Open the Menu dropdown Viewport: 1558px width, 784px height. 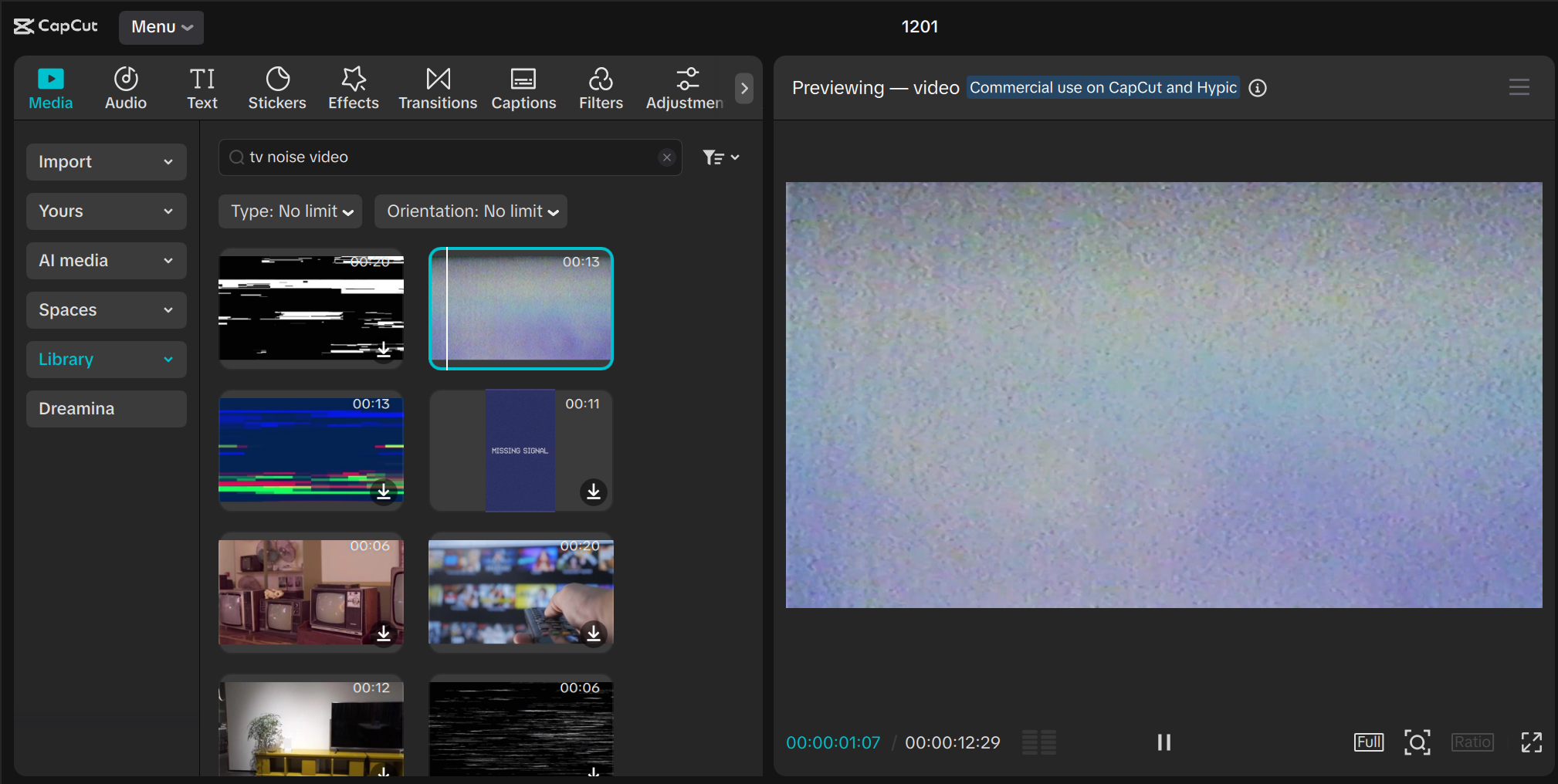[161, 27]
